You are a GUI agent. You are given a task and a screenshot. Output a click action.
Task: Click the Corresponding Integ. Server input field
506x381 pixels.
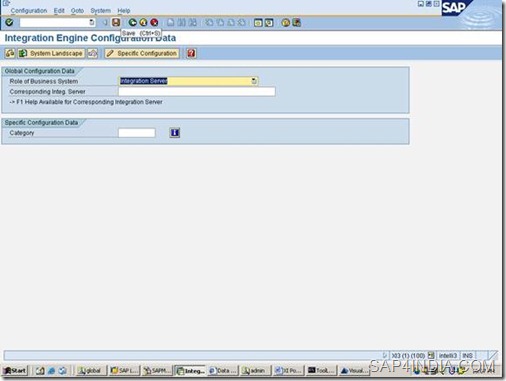click(x=197, y=91)
